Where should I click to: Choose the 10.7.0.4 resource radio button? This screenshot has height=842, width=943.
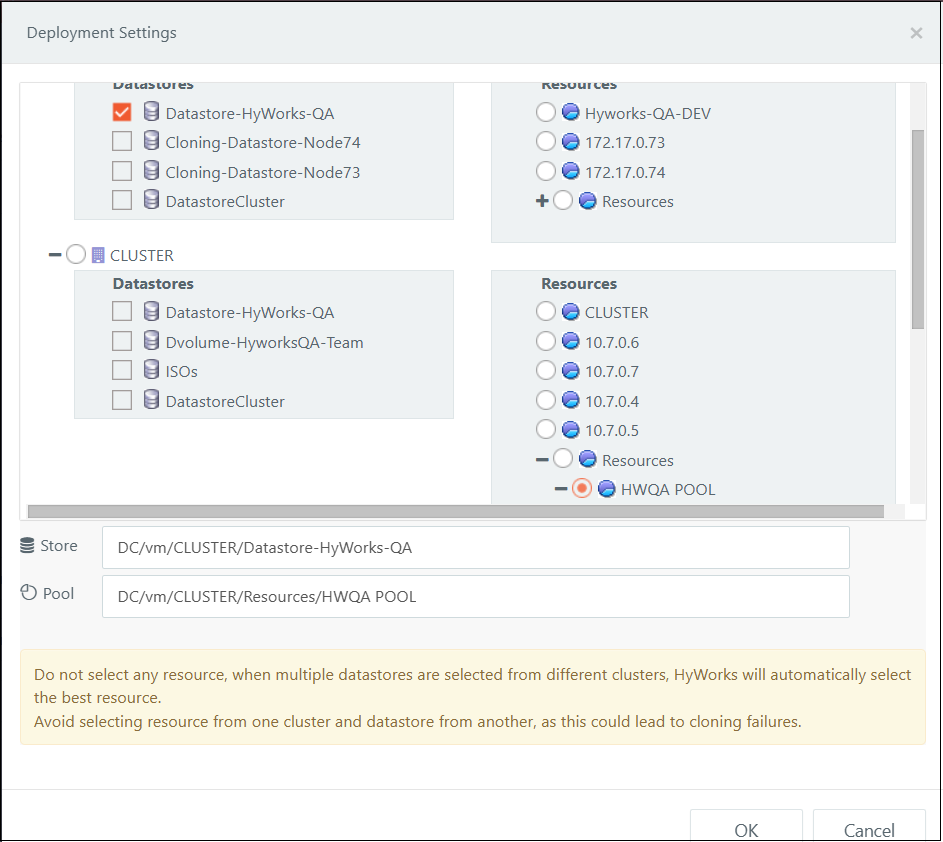545,400
